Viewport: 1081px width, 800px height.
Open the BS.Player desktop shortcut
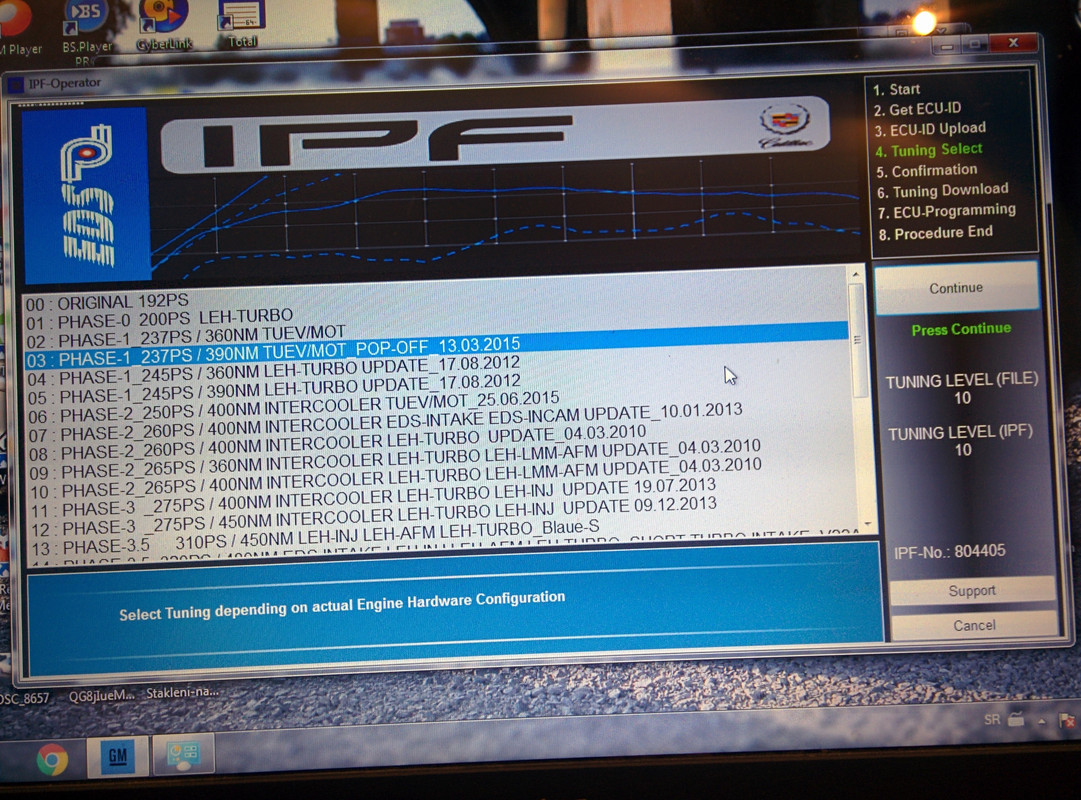click(86, 30)
